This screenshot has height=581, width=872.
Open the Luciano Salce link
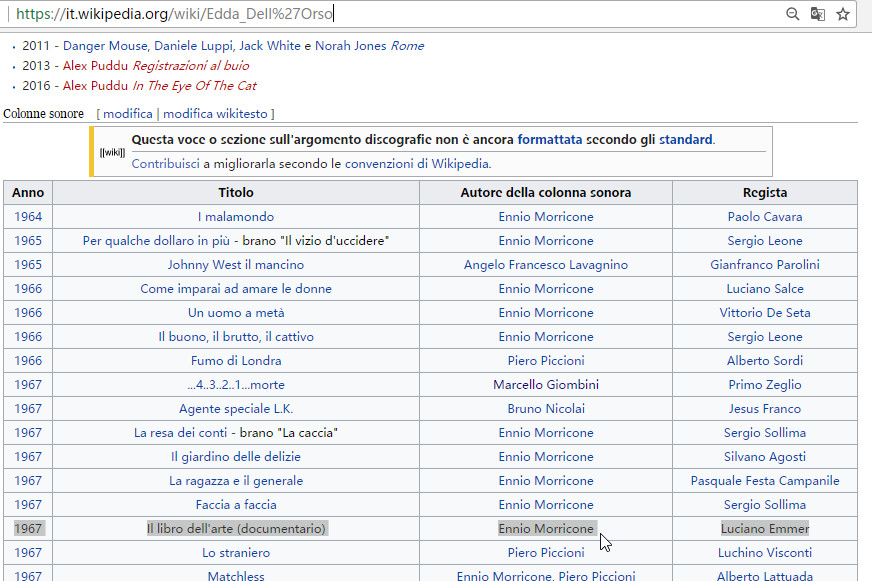pyautogui.click(x=765, y=289)
